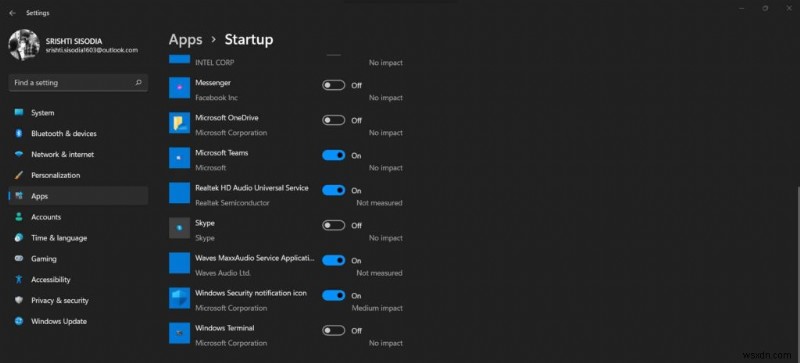Click Realtek Semiconductor publisher text
This screenshot has width=800, height=363.
tap(232, 203)
